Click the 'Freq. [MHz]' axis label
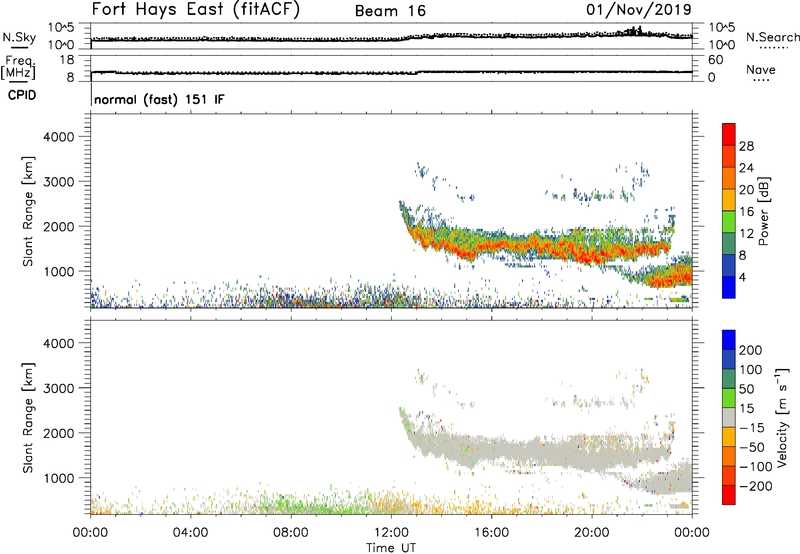The image size is (800, 554). tap(18, 67)
